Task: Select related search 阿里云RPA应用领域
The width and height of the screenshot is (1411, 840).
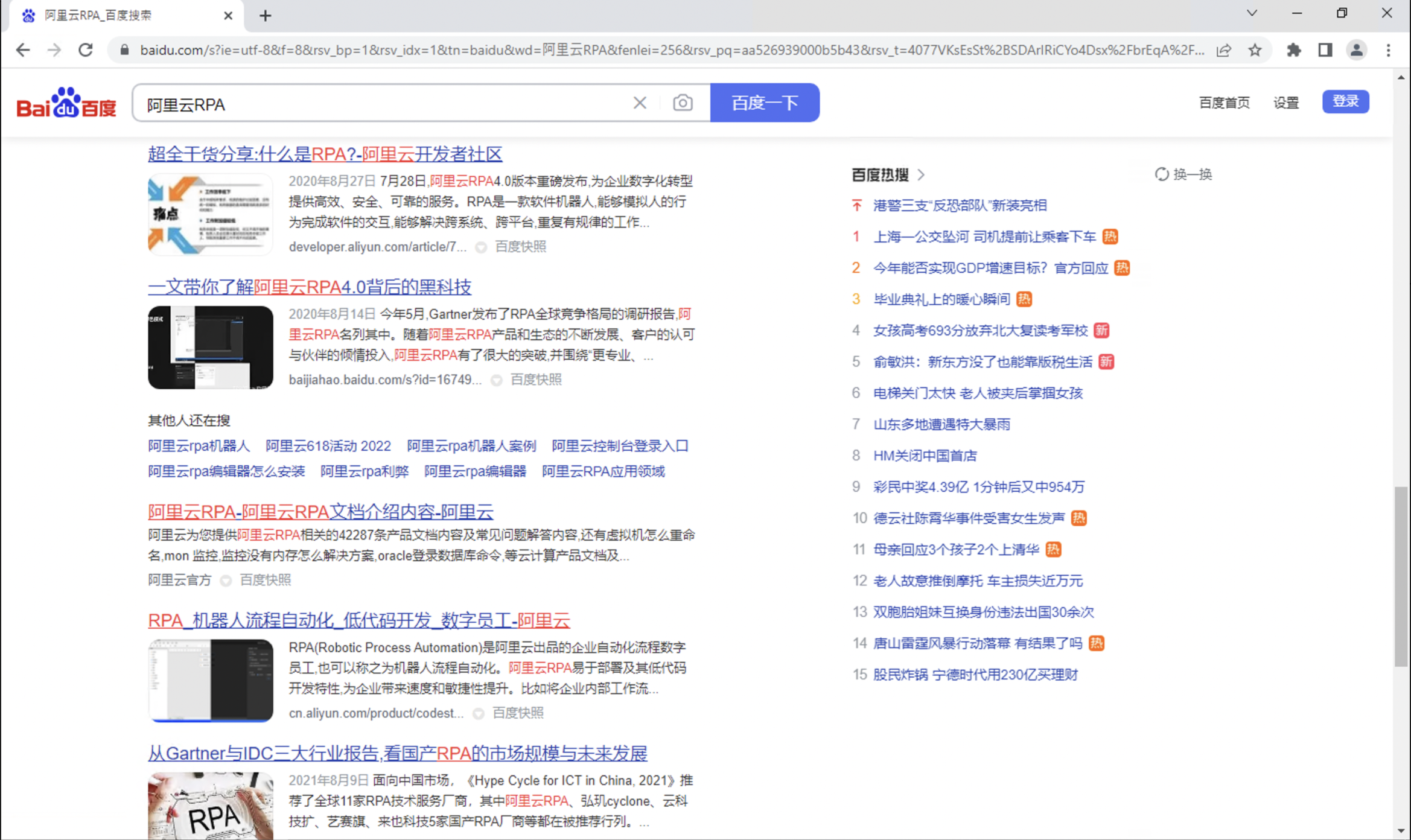Action: coord(604,471)
